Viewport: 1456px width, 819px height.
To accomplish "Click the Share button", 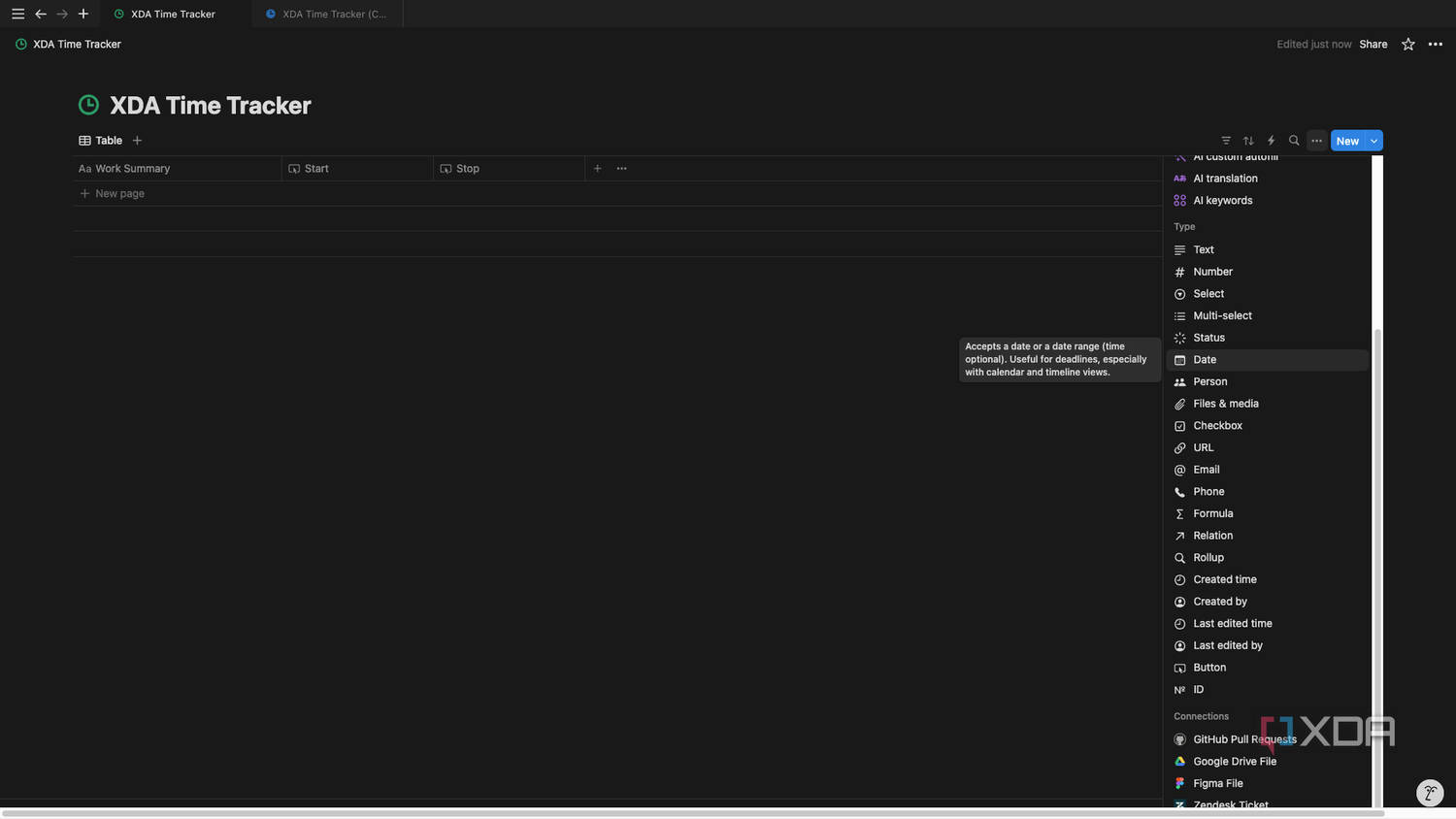I will (1373, 44).
